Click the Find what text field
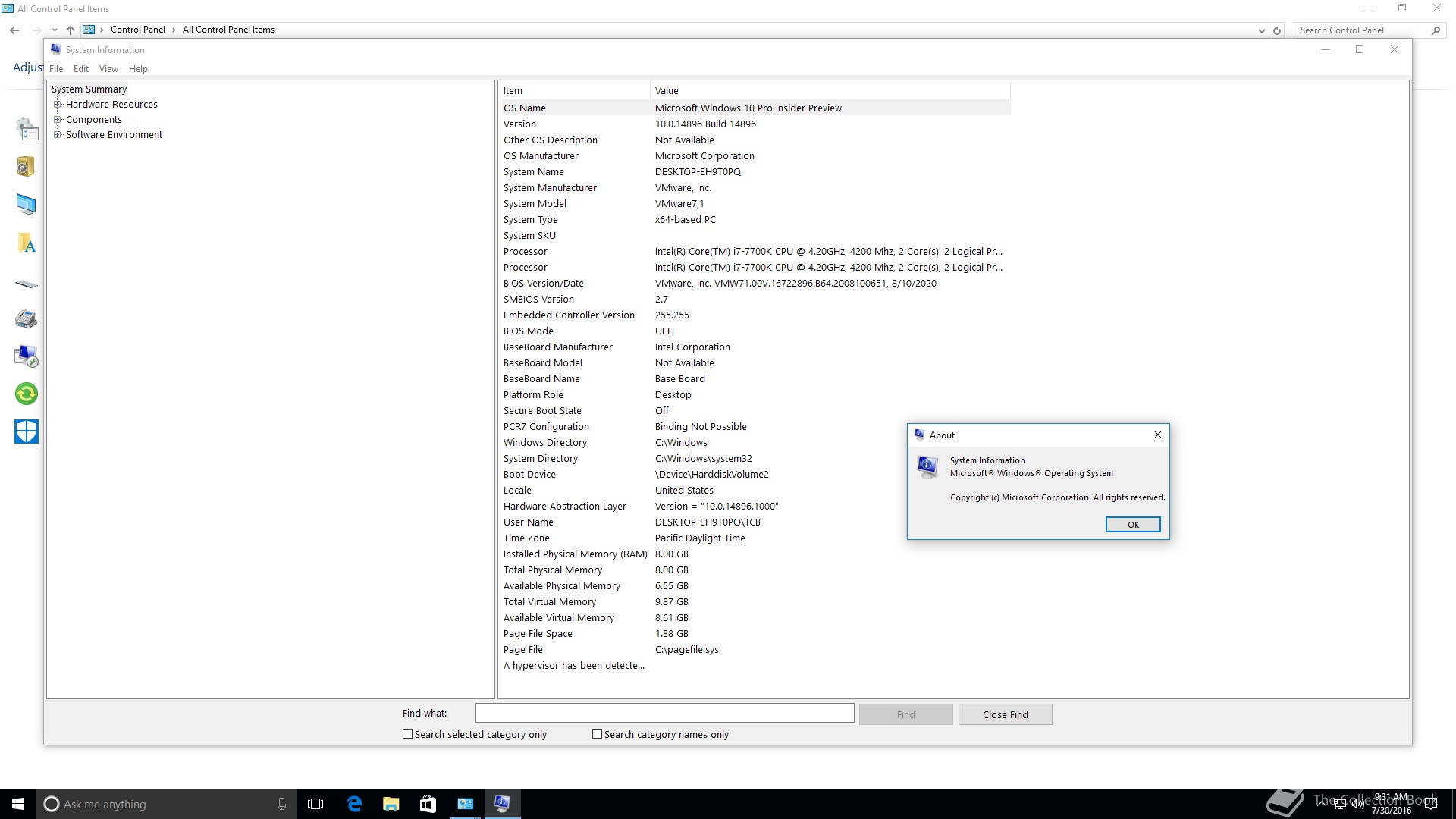This screenshot has width=1456, height=819. click(664, 713)
